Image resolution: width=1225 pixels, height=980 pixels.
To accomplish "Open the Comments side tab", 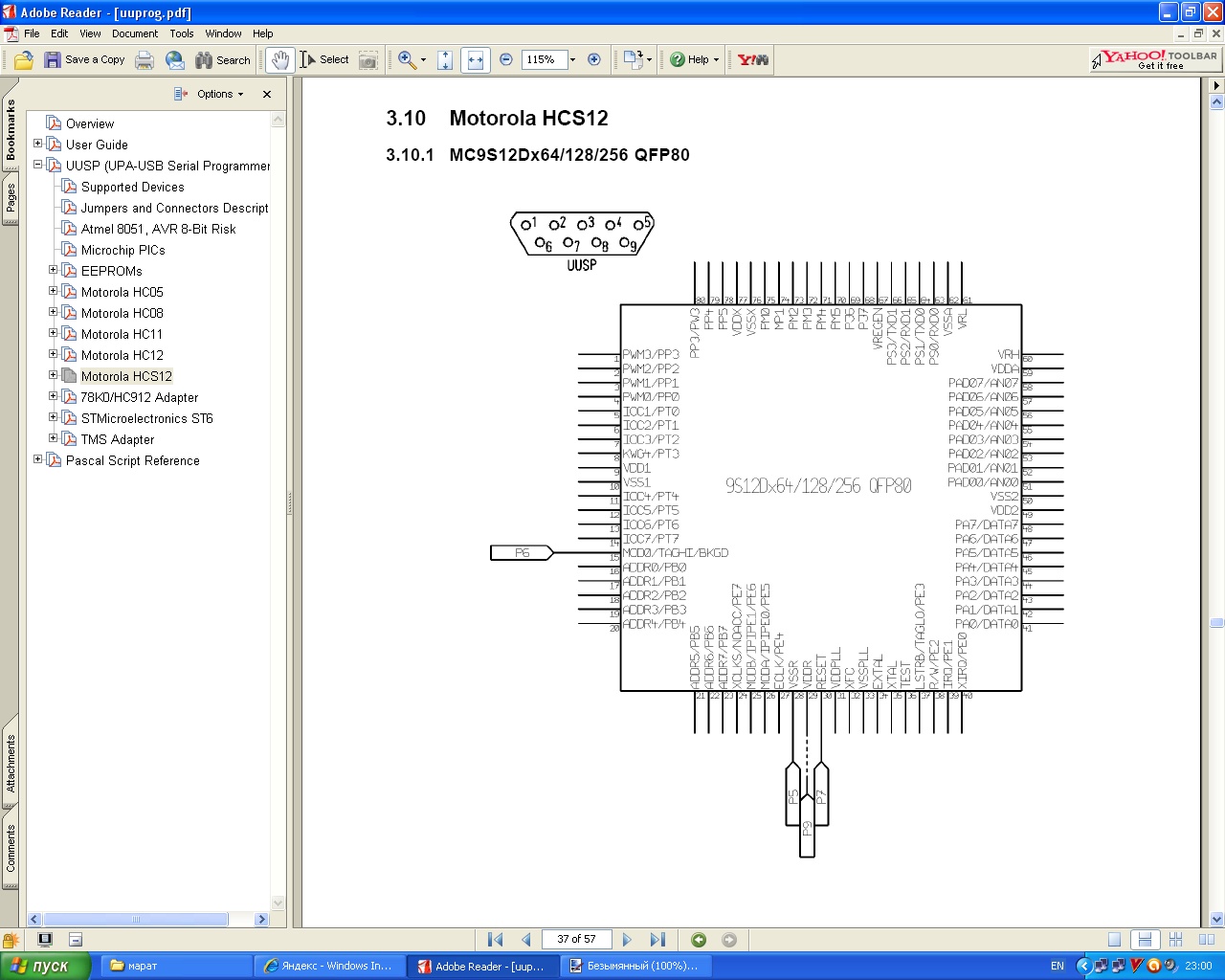I will pos(11,850).
